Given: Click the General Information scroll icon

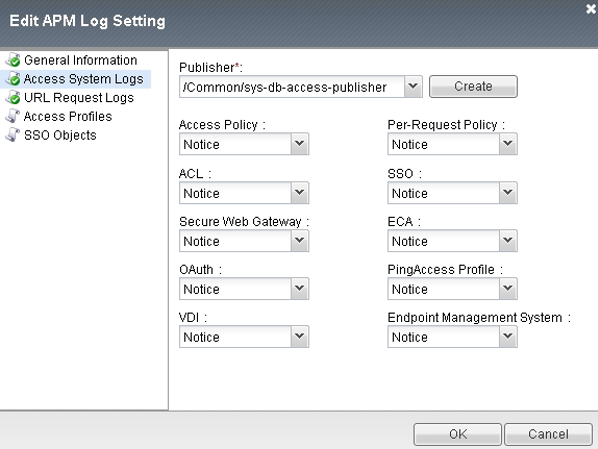Looking at the screenshot, I should [x=13, y=60].
